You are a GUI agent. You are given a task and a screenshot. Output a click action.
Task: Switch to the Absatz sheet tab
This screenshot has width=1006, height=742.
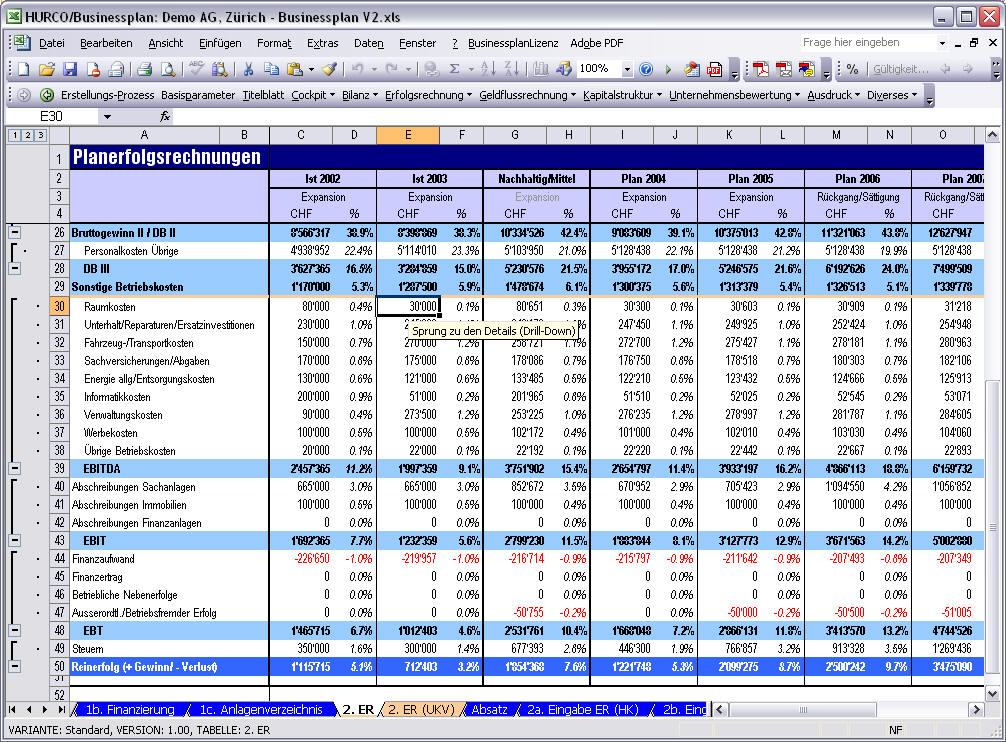pyautogui.click(x=490, y=709)
